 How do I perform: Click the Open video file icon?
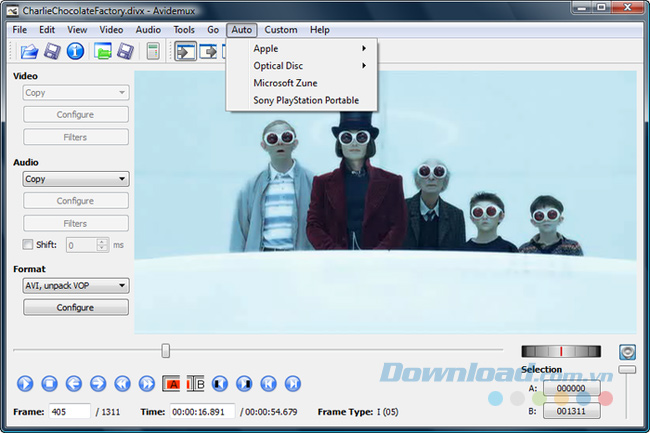click(29, 52)
